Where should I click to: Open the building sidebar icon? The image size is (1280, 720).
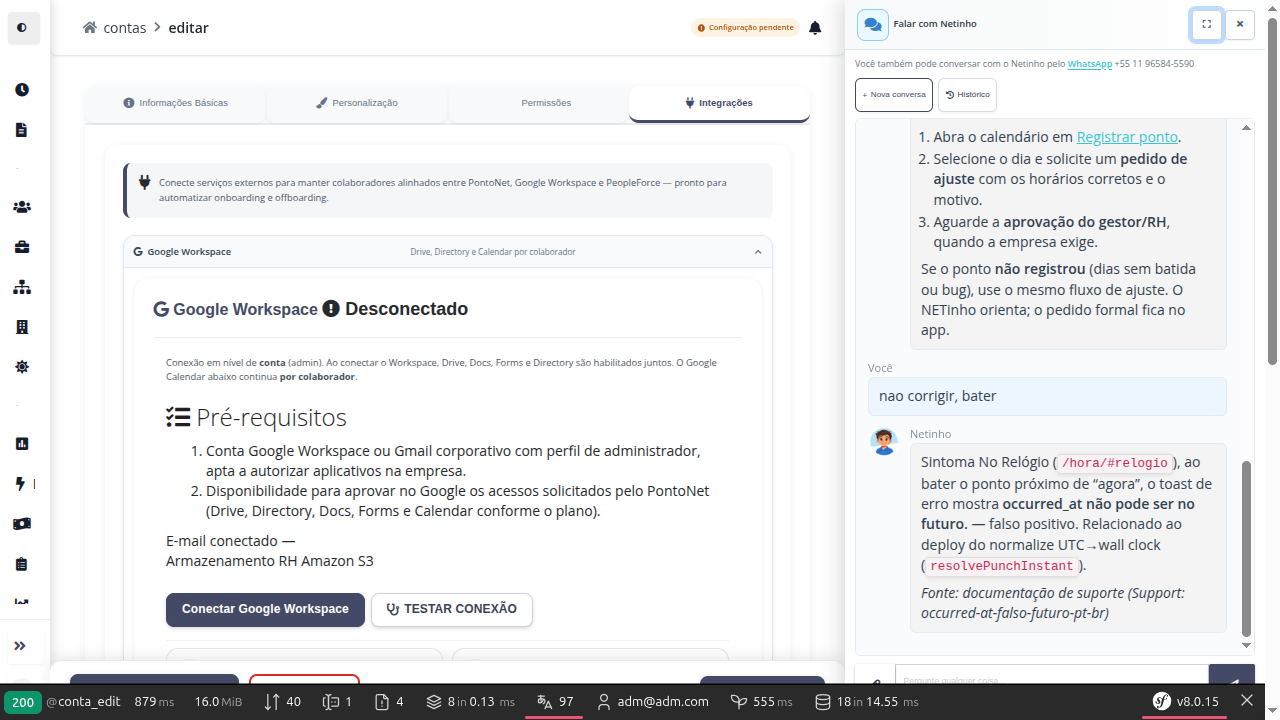click(22, 327)
